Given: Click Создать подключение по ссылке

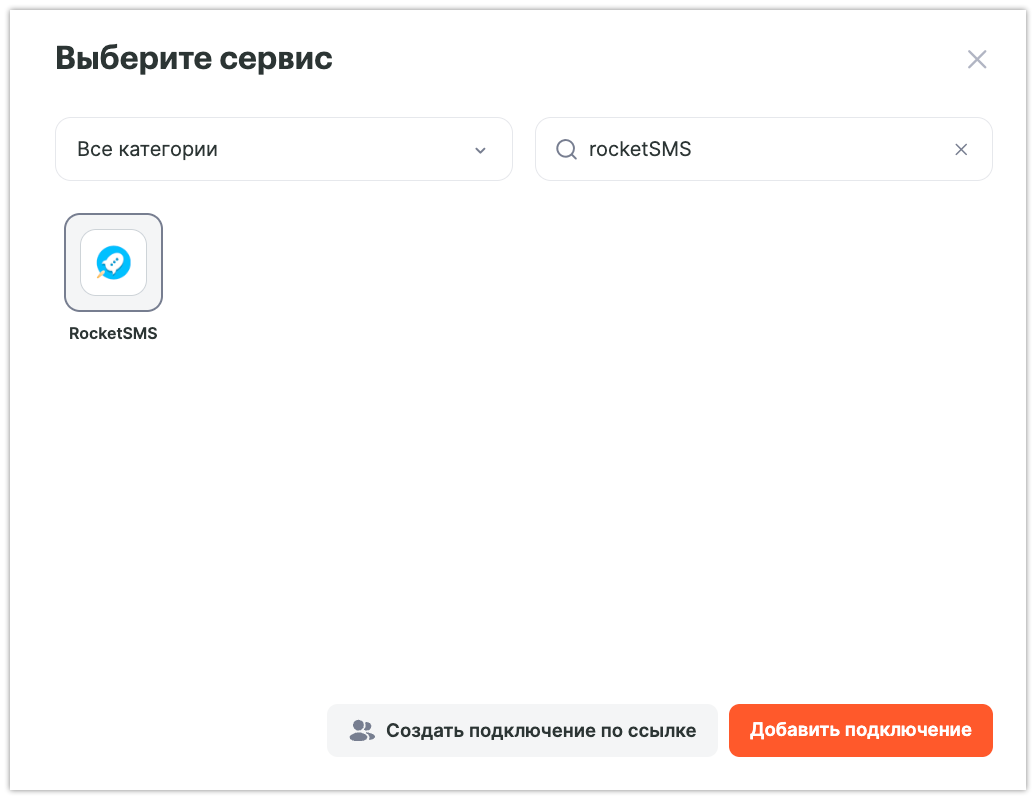Looking at the screenshot, I should coord(522,730).
